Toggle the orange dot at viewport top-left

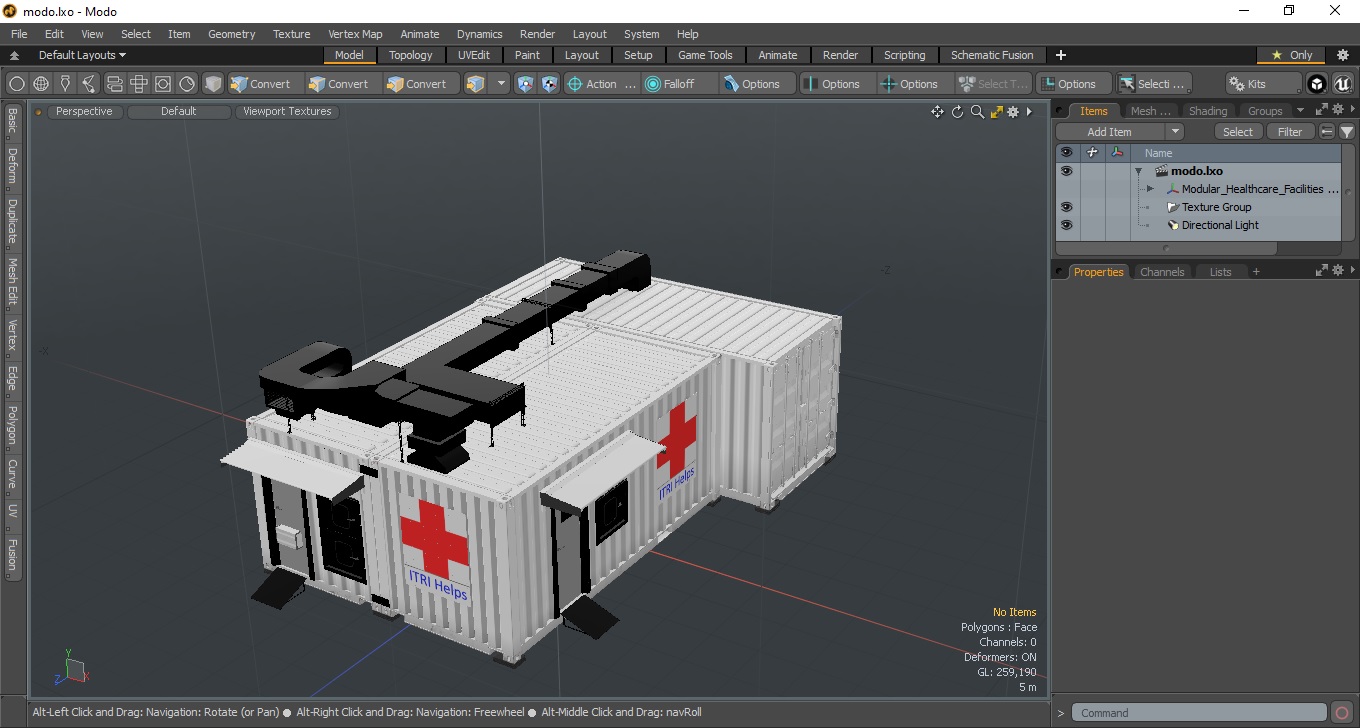pos(39,112)
